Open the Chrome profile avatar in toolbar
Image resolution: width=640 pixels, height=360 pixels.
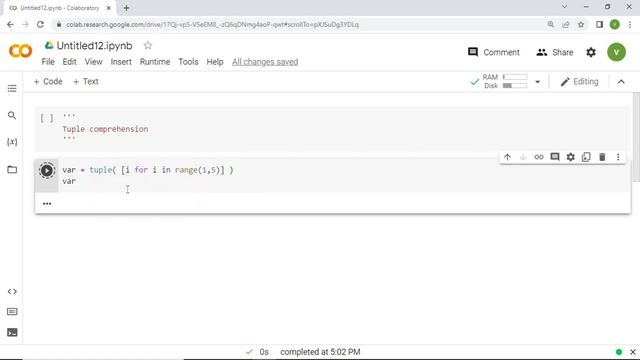pos(614,24)
